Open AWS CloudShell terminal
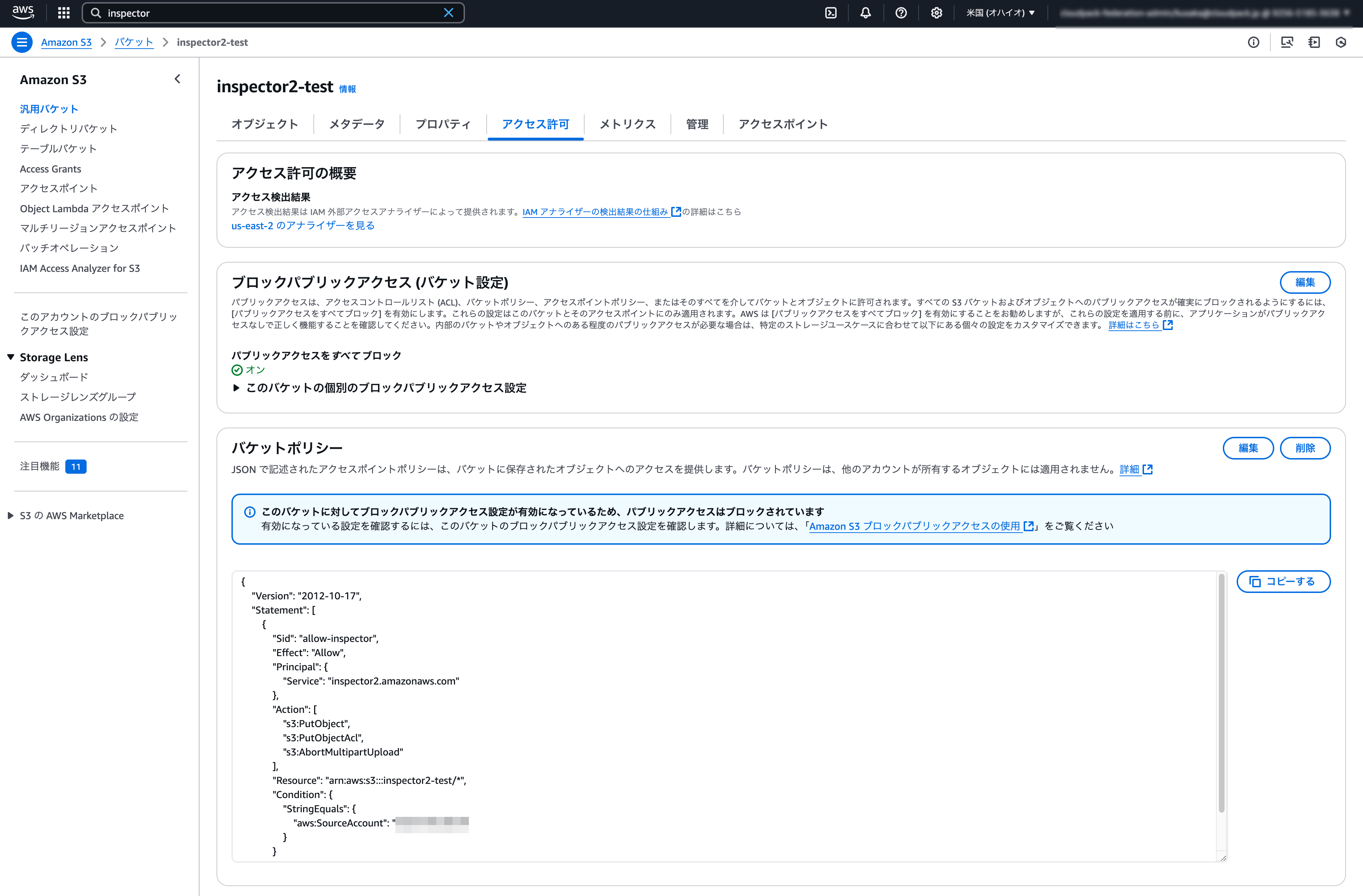This screenshot has height=896, width=1363. click(832, 12)
